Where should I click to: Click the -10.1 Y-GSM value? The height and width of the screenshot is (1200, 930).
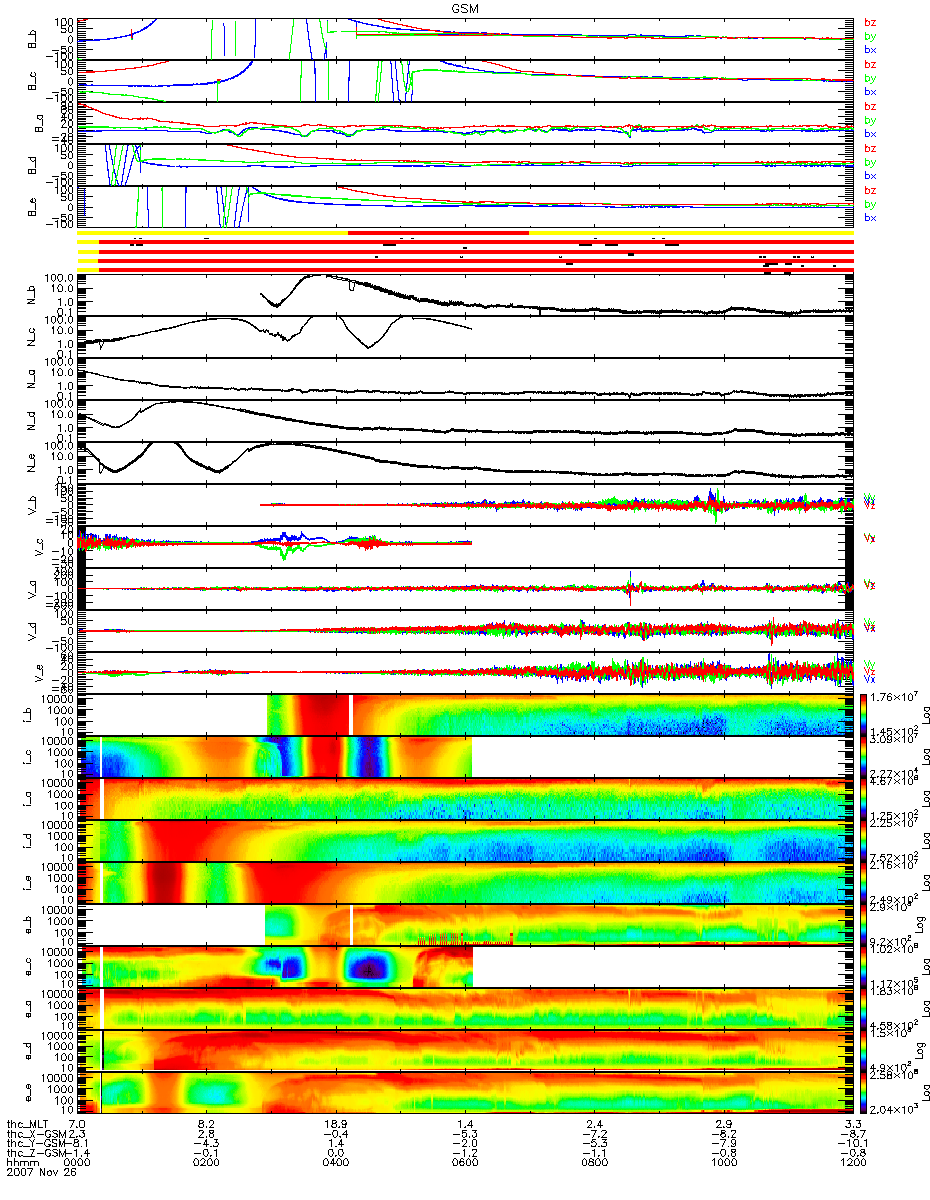pyautogui.click(x=852, y=1144)
